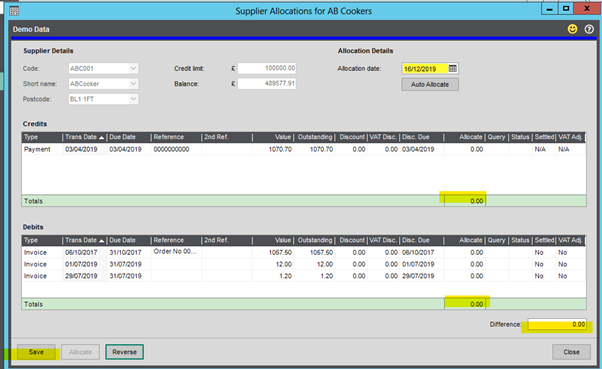Sort Credits by Trans Date header
602x369 pixels.
pos(84,137)
